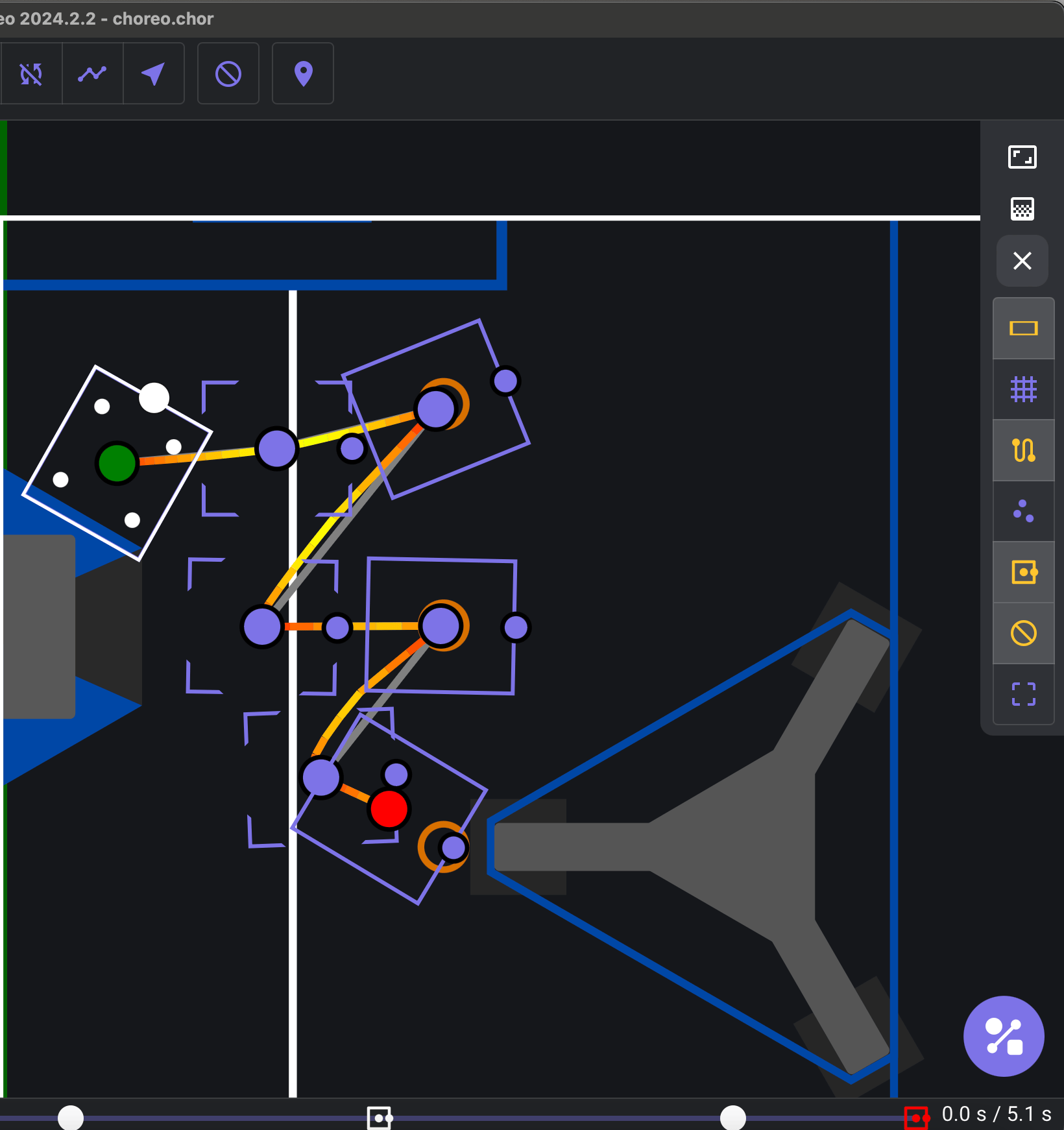Toggle the waypoints layer with box icon

[x=1023, y=572]
